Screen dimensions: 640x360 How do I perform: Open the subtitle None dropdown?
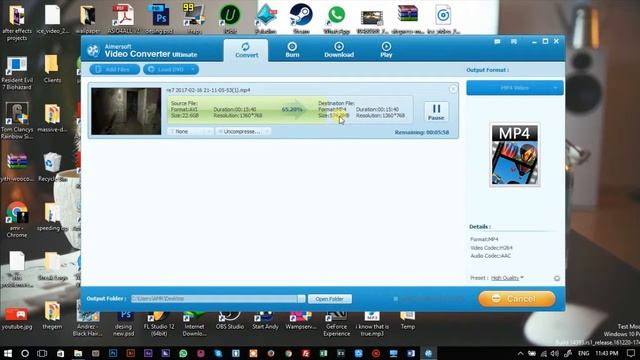click(190, 131)
